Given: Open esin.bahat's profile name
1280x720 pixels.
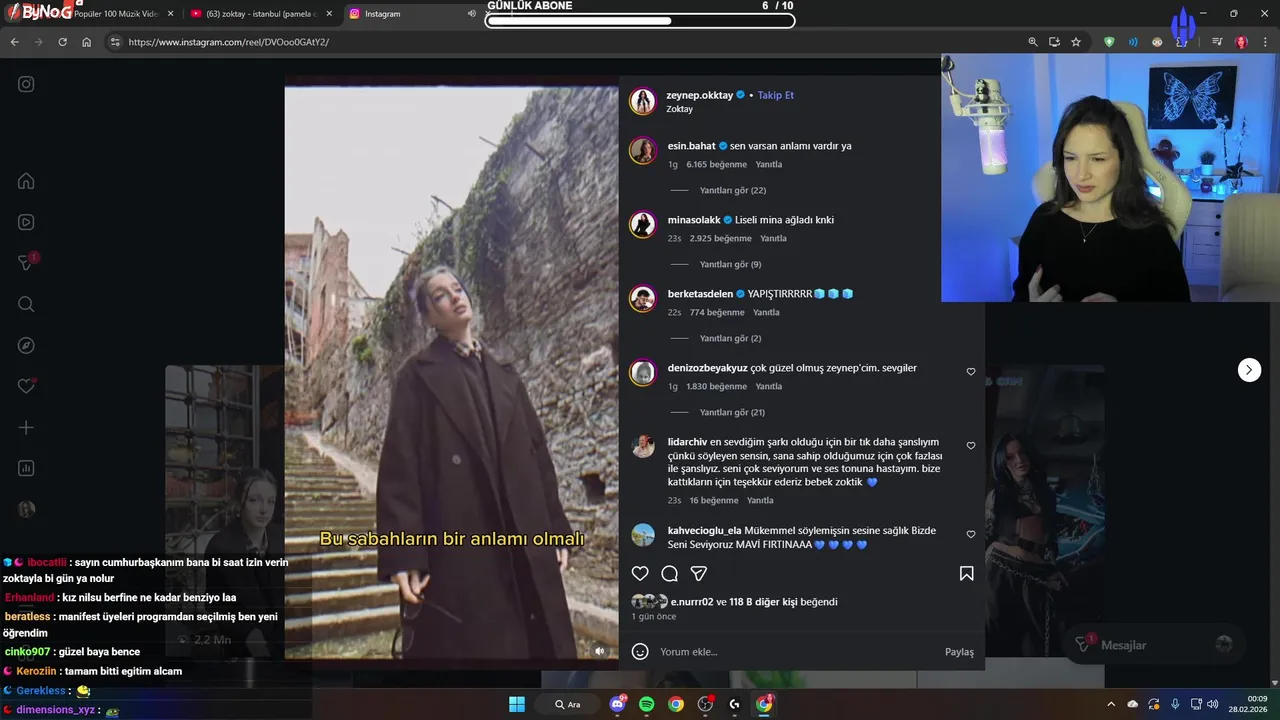Looking at the screenshot, I should tap(691, 146).
